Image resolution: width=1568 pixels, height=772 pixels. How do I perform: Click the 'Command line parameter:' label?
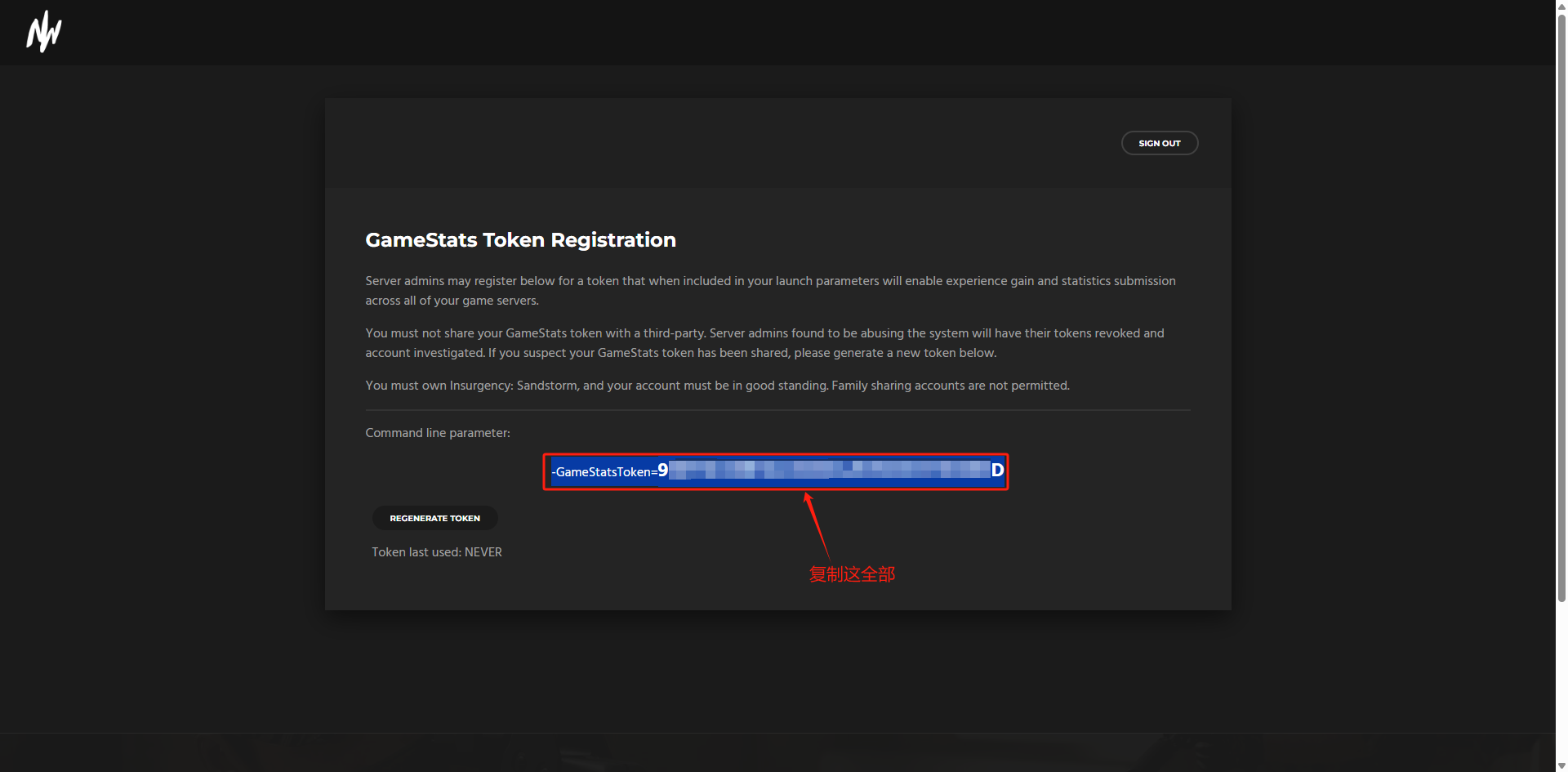tap(438, 433)
